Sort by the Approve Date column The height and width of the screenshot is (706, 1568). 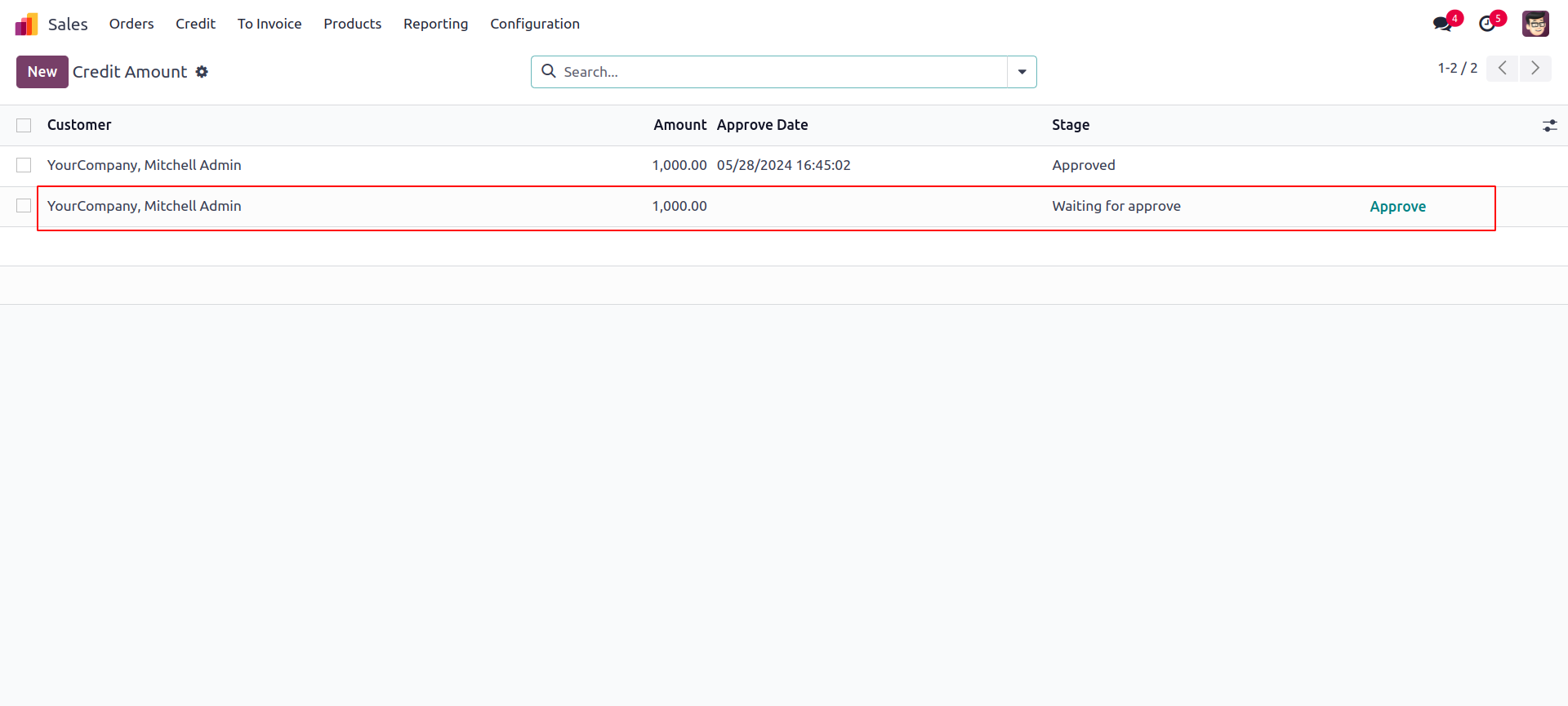762,125
